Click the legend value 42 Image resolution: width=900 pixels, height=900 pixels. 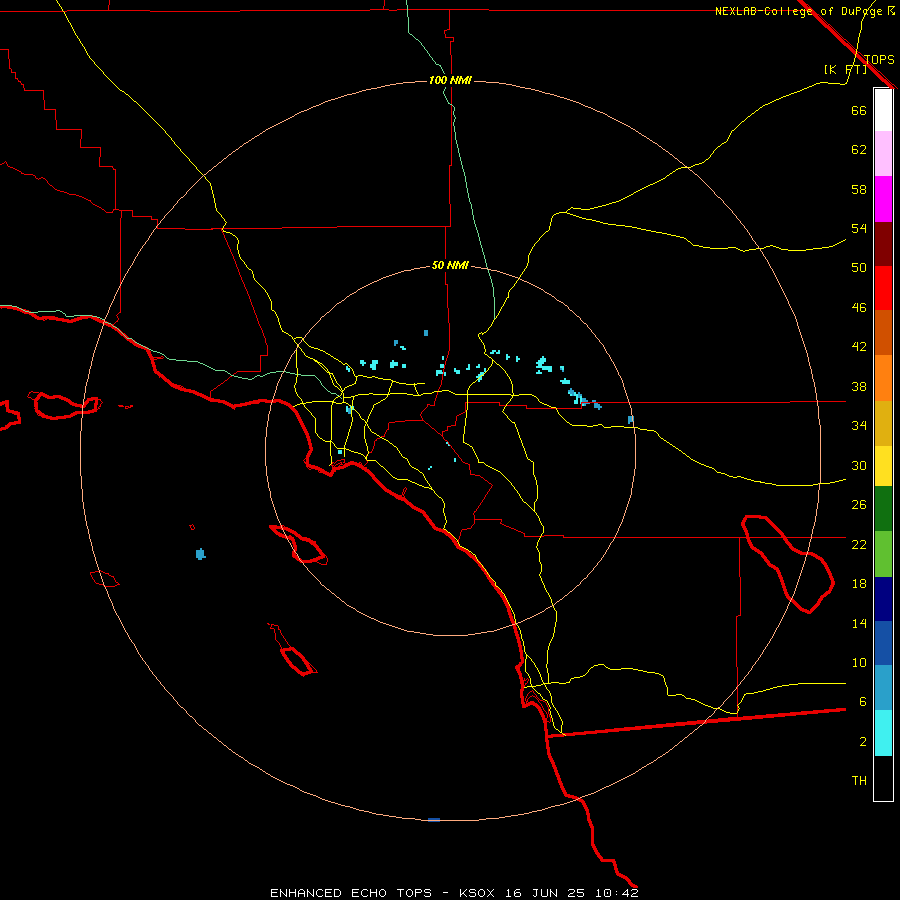pos(859,347)
